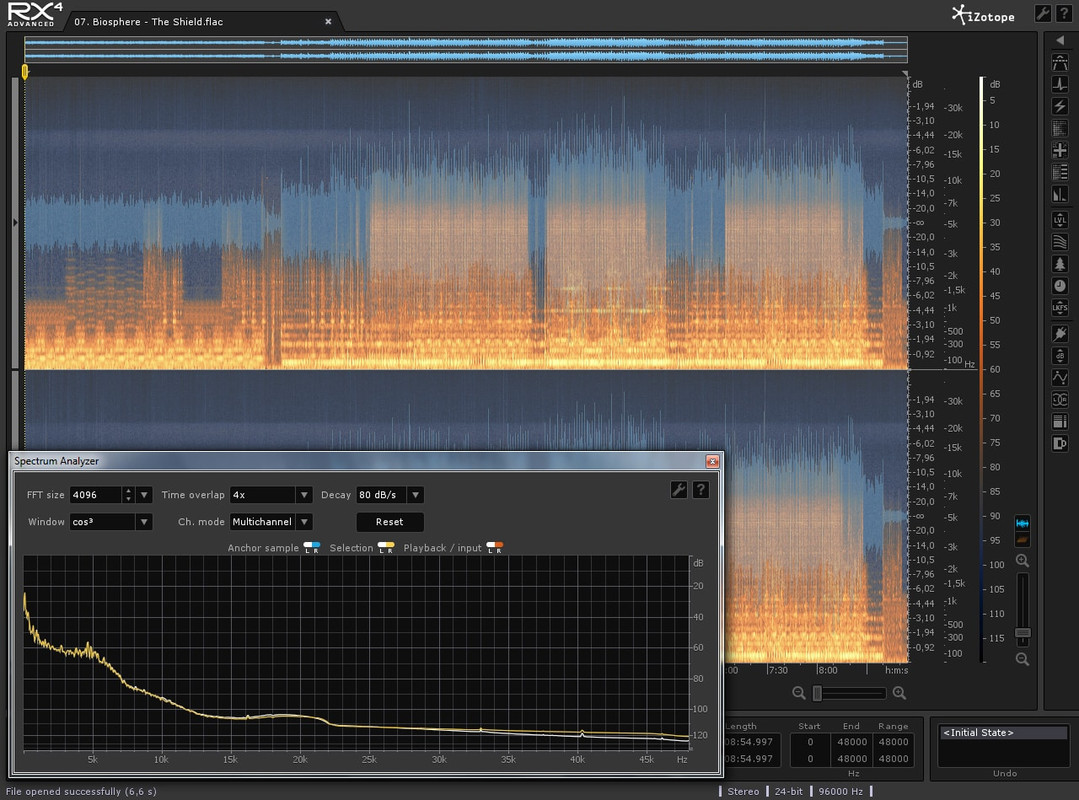Open the Gain dB module icon
This screenshot has height=800, width=1079.
pos(1060,356)
